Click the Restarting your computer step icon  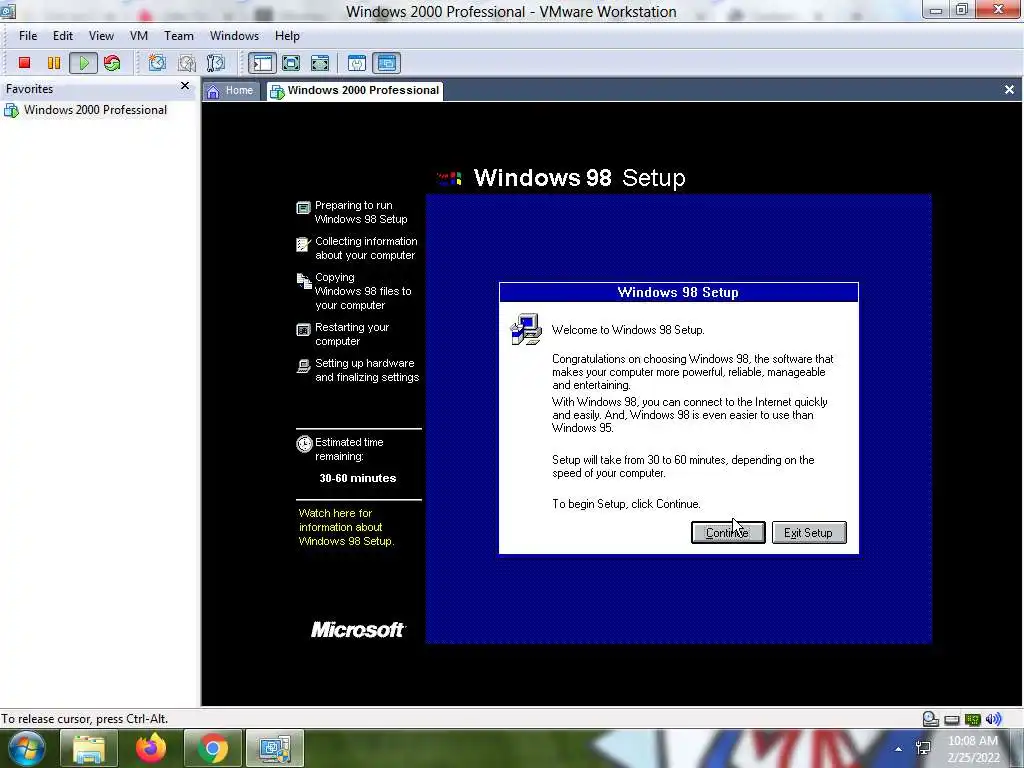[x=303, y=330]
